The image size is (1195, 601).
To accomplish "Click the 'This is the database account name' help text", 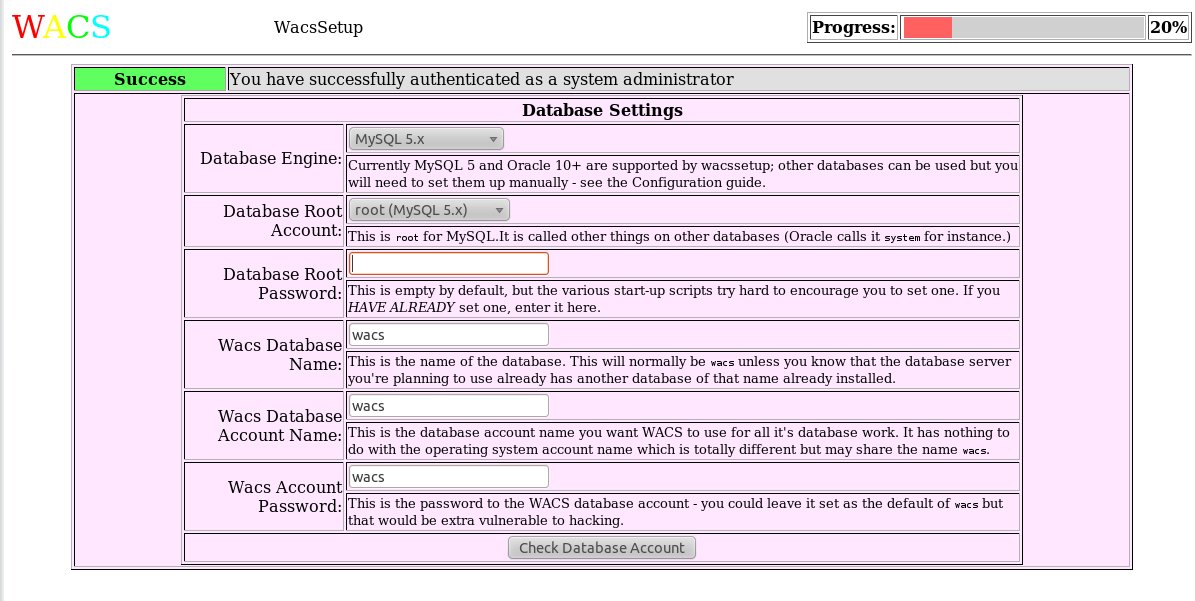I will pyautogui.click(x=678, y=441).
